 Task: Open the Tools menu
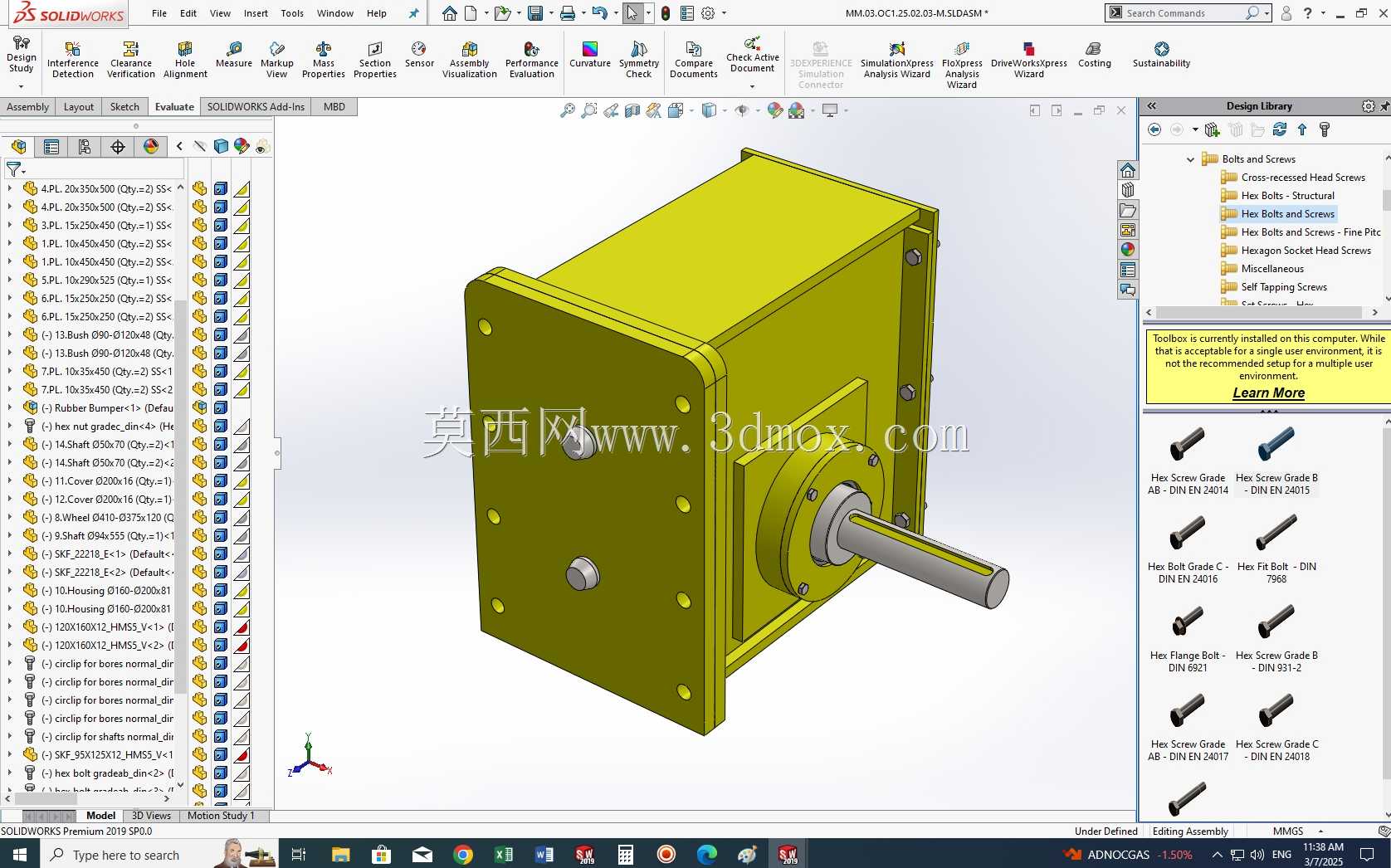point(292,13)
